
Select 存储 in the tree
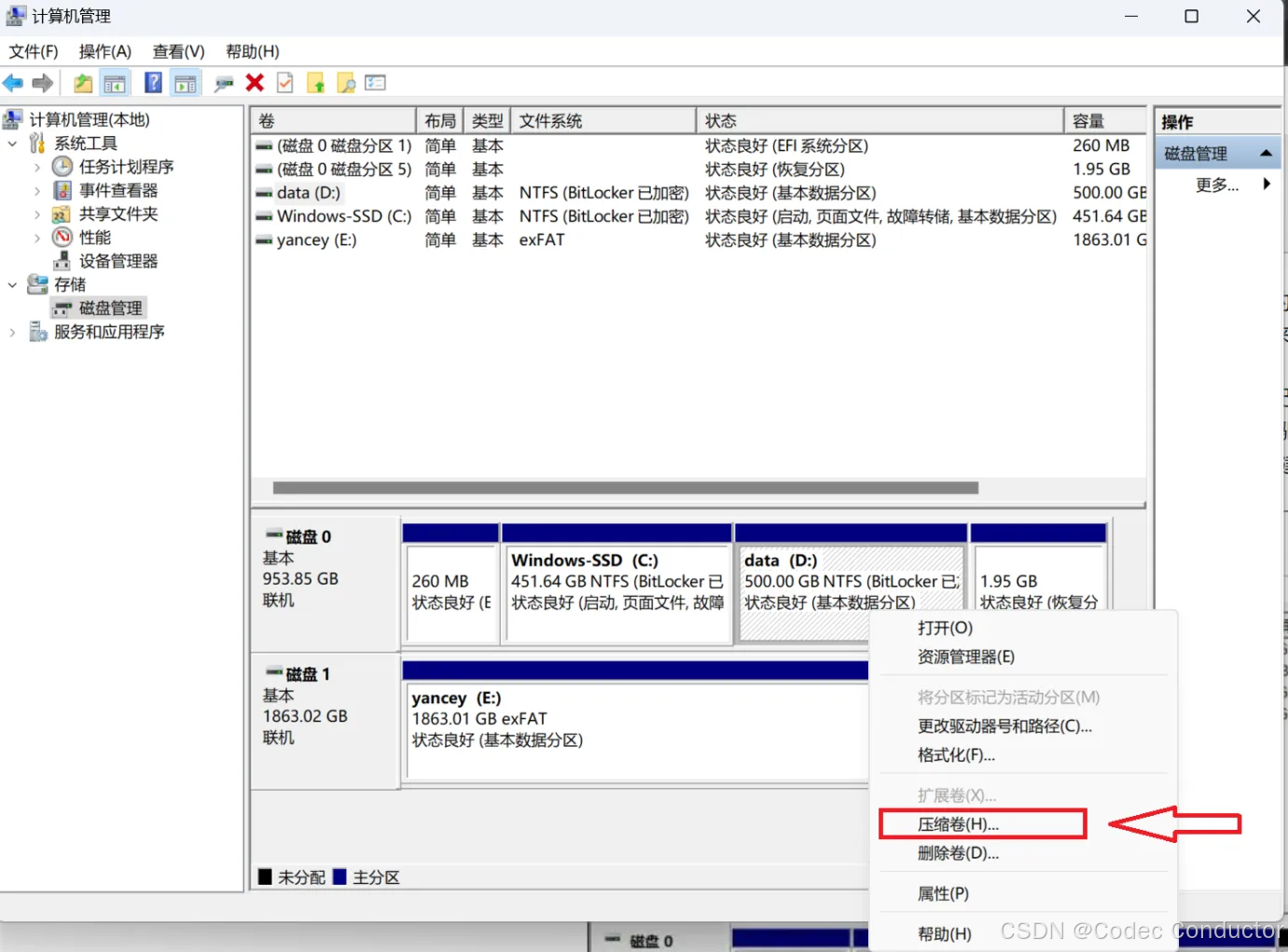(70, 284)
